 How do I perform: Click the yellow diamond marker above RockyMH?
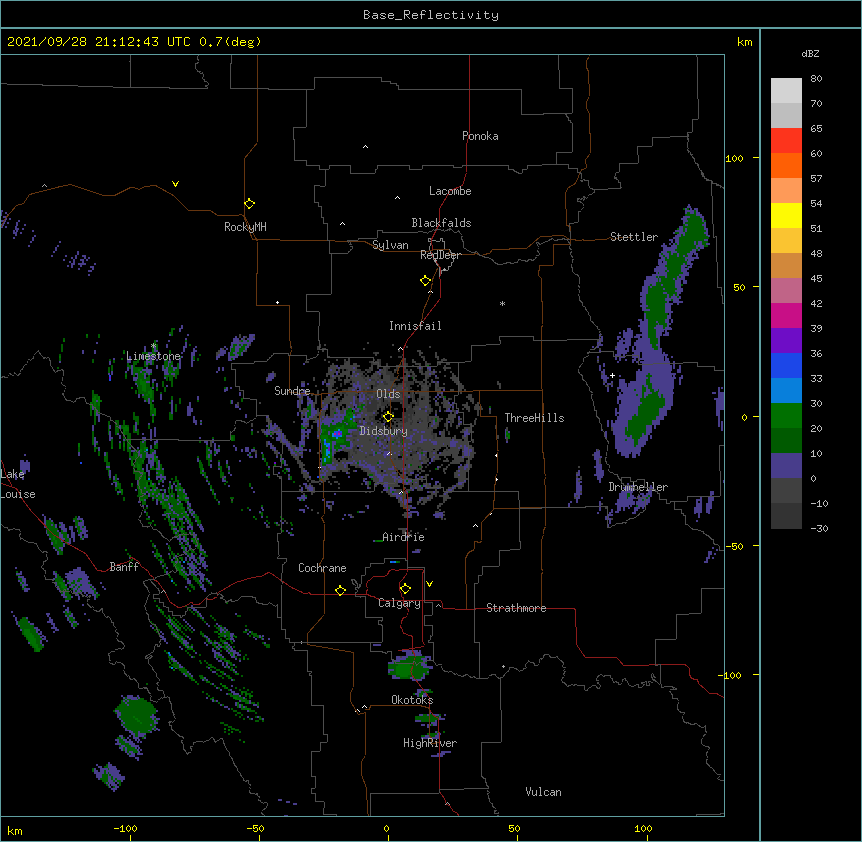pos(249,204)
